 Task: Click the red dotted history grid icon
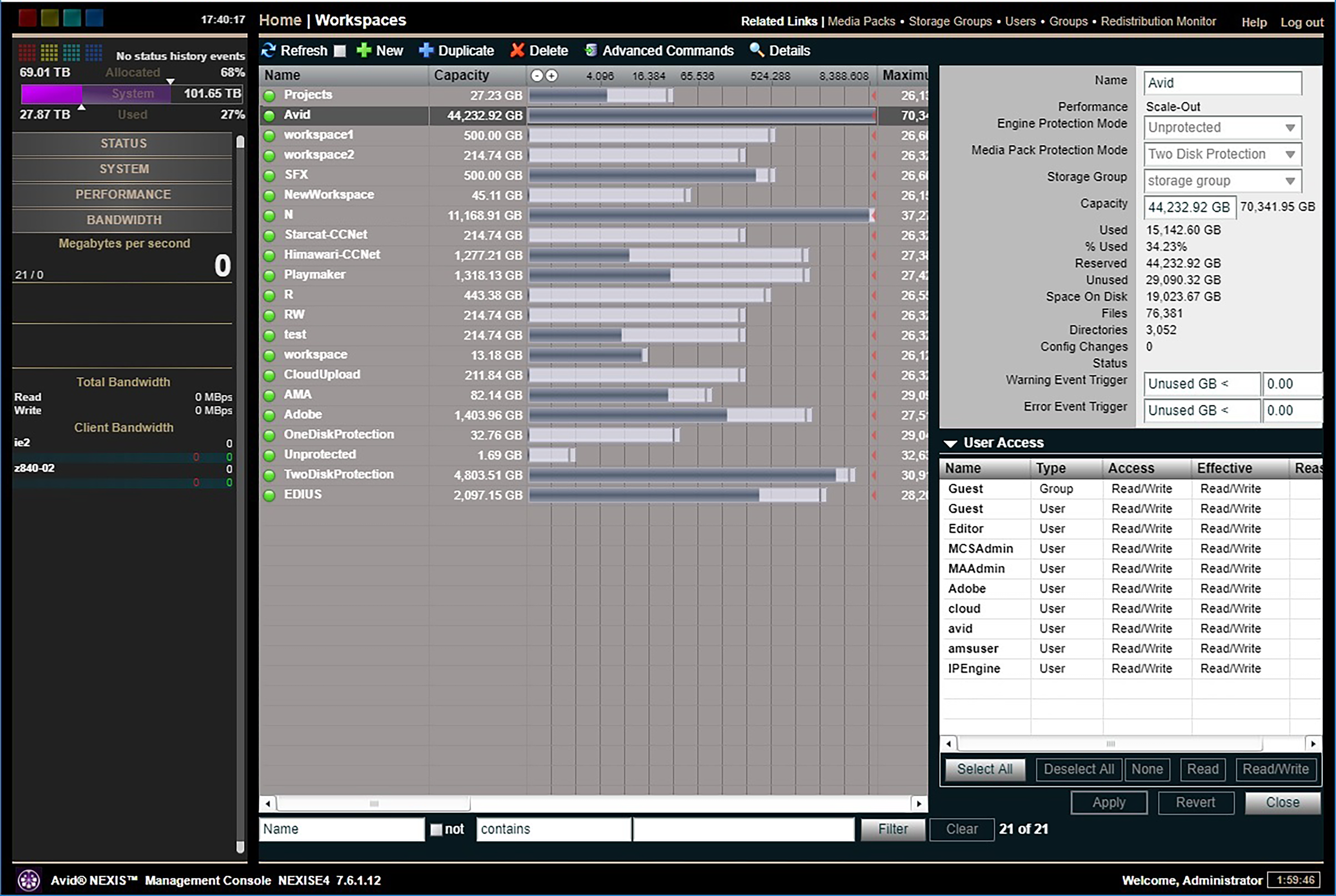pyautogui.click(x=27, y=53)
